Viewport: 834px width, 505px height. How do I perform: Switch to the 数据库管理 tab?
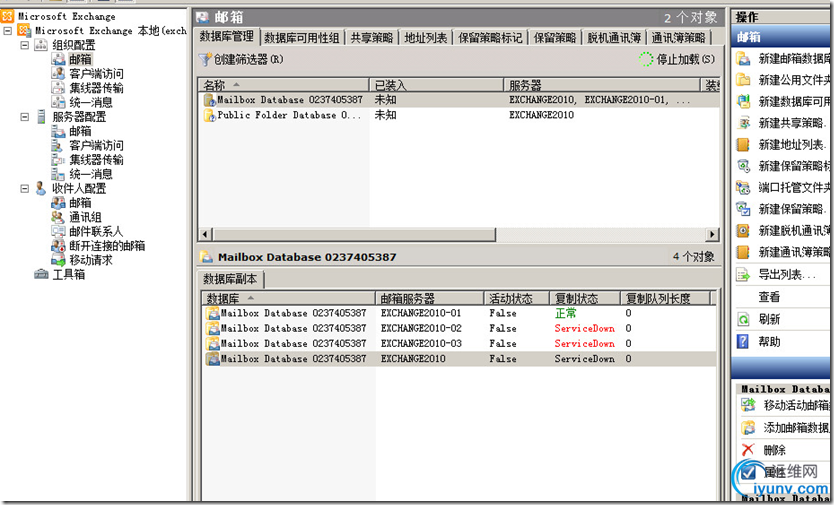[x=227, y=37]
